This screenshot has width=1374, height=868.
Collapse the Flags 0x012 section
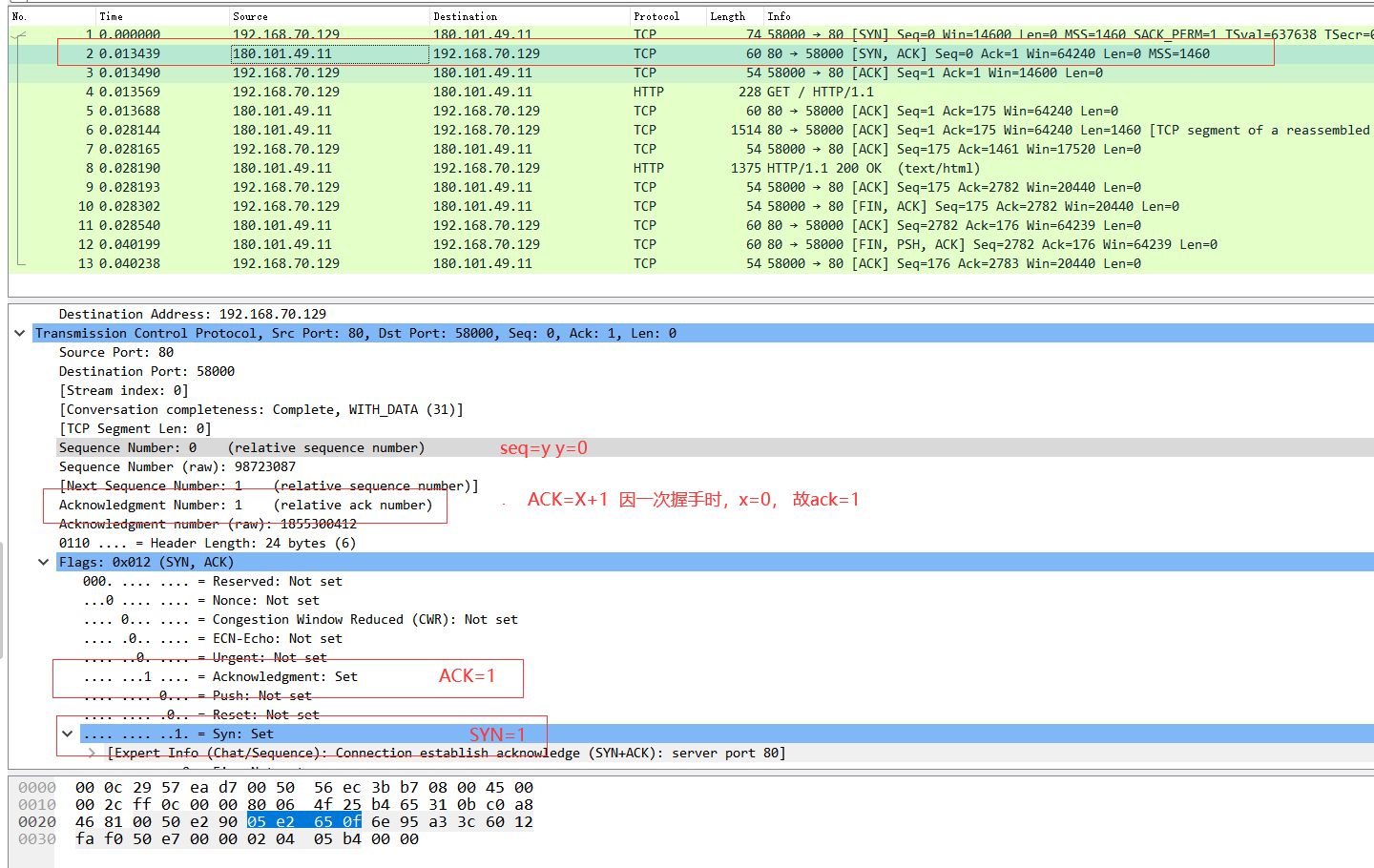43,562
